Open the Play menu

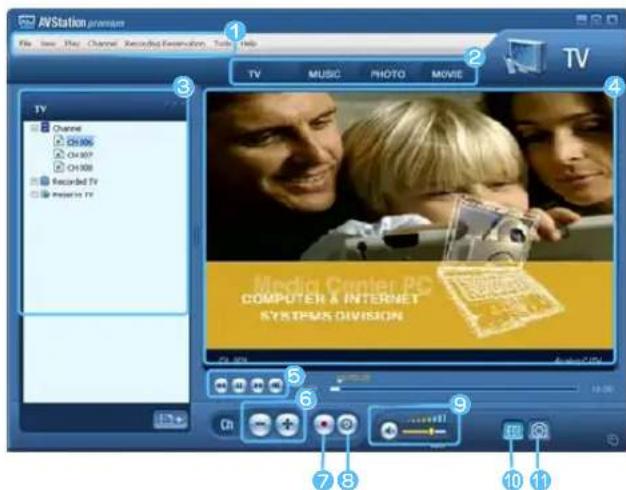tap(72, 43)
